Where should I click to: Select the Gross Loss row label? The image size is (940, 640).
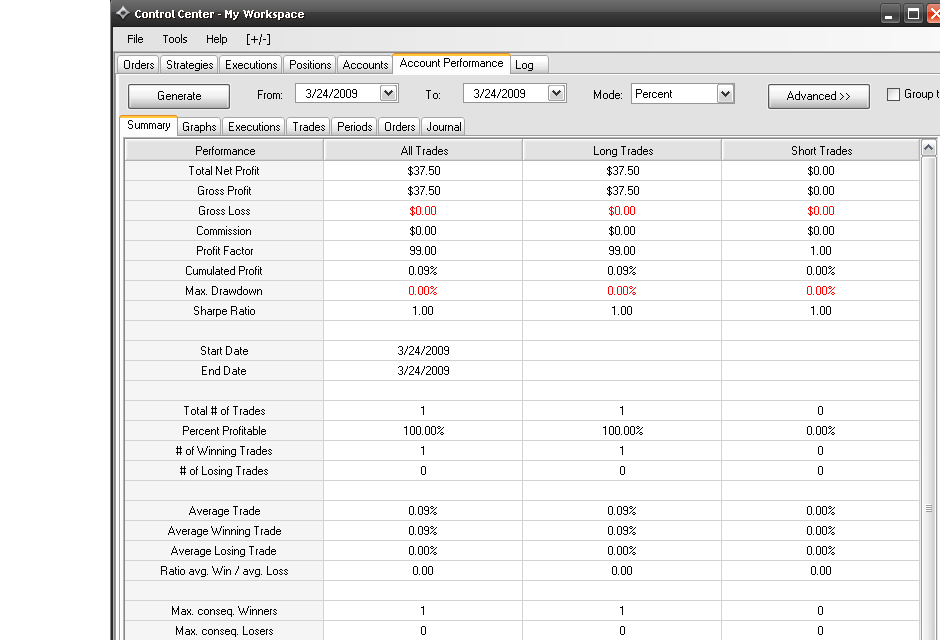[224, 211]
